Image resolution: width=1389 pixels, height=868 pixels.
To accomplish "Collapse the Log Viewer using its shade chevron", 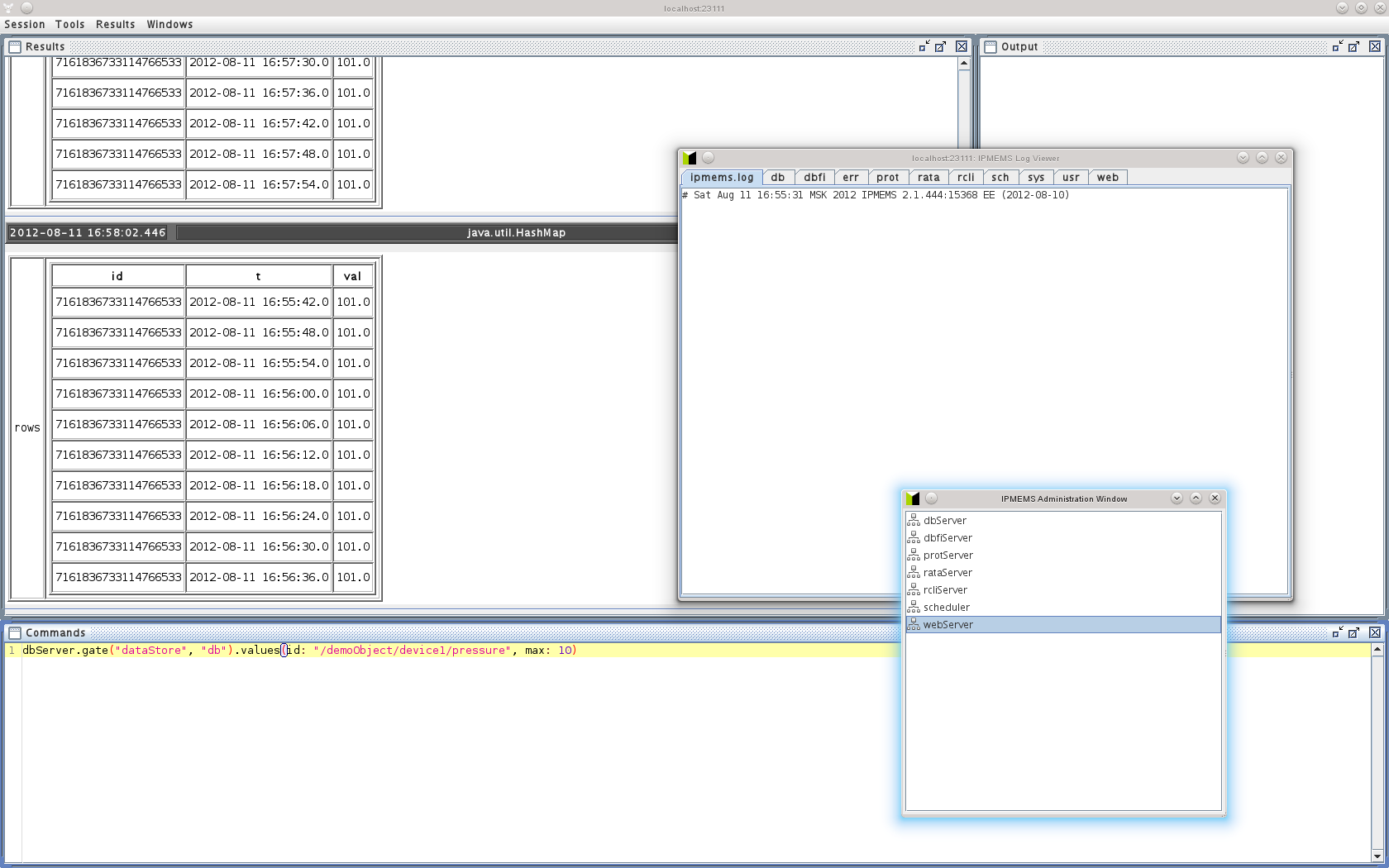I will coord(1262,157).
